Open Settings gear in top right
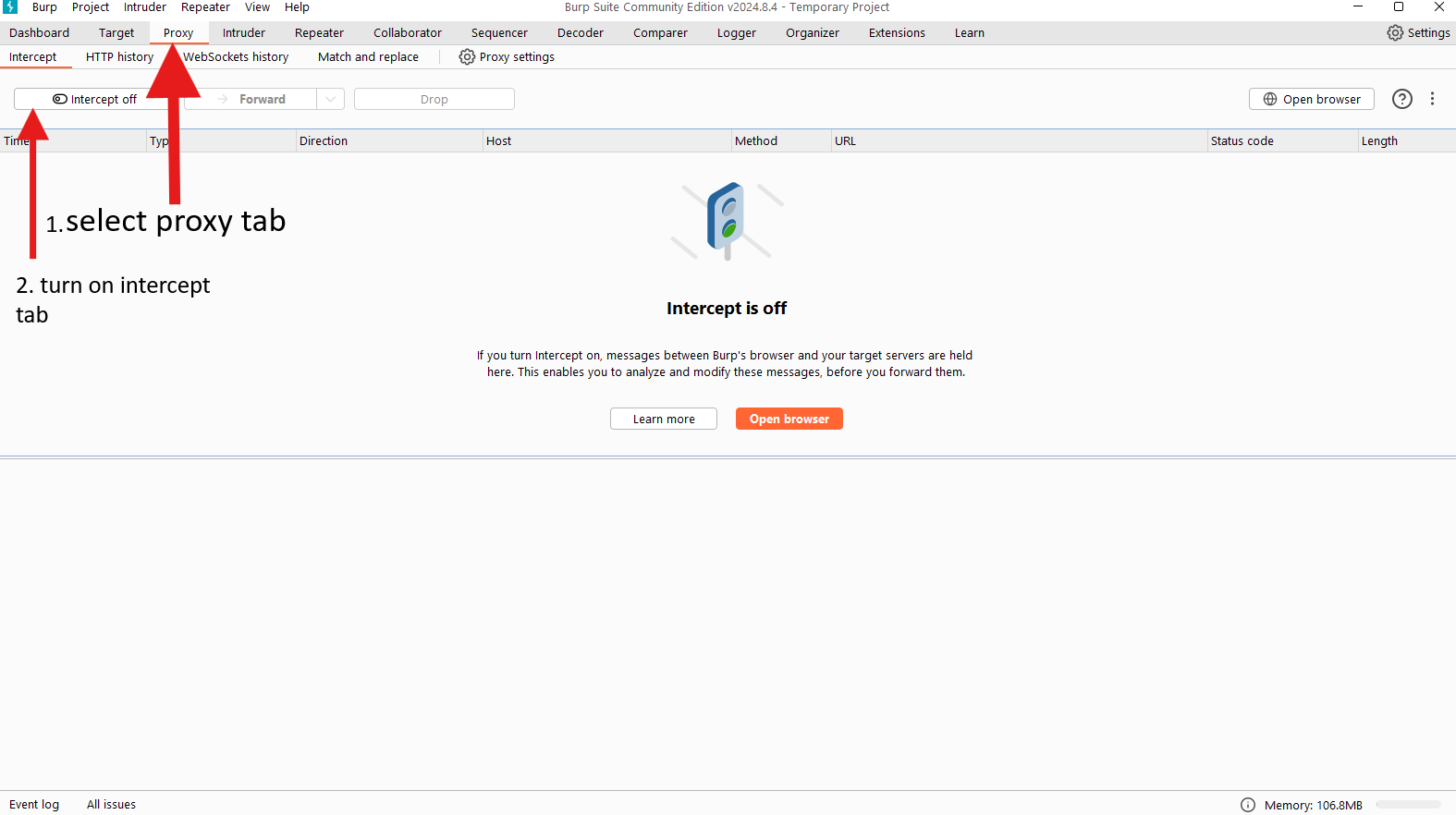Viewport: 1456px width, 815px height. pyautogui.click(x=1418, y=32)
